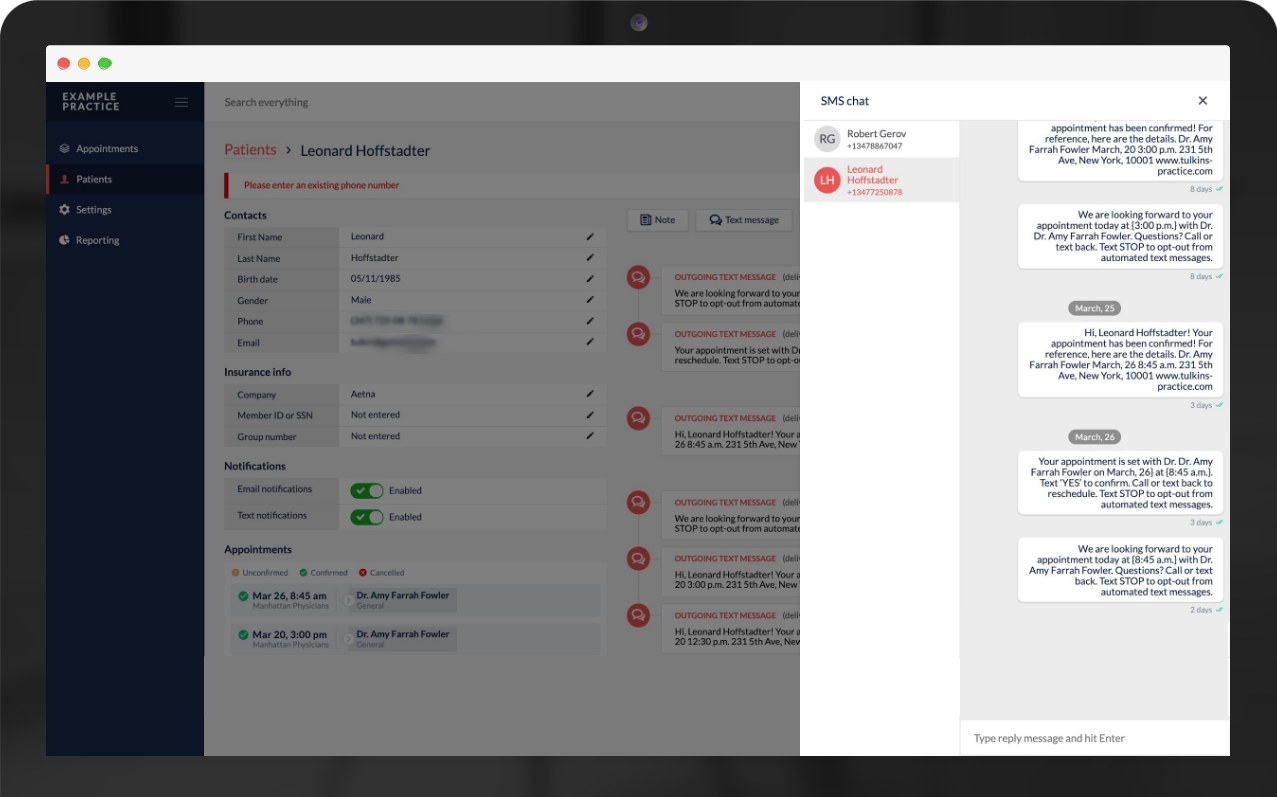Toggle Text notifications switch
The image size is (1277, 797).
pos(367,517)
